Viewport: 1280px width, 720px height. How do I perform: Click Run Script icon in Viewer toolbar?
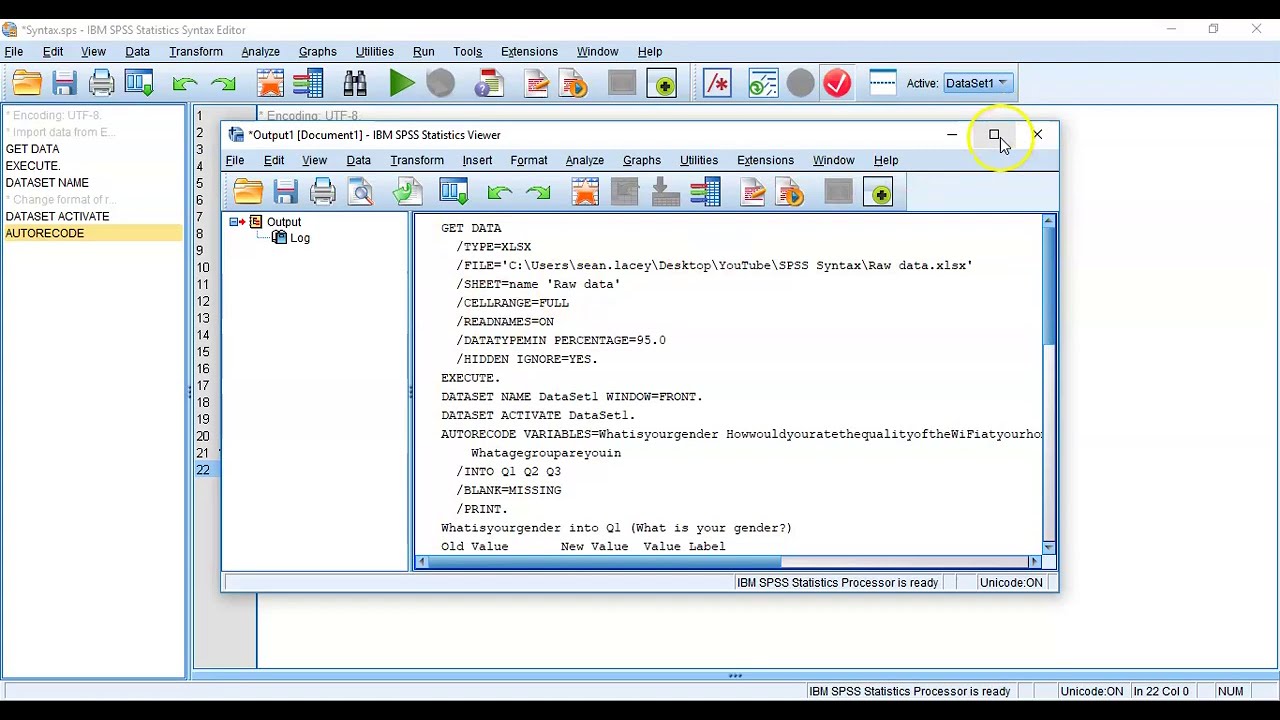pos(791,192)
